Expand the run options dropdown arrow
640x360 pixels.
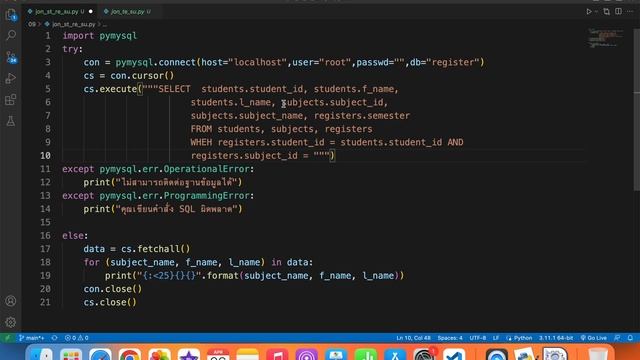coord(596,12)
